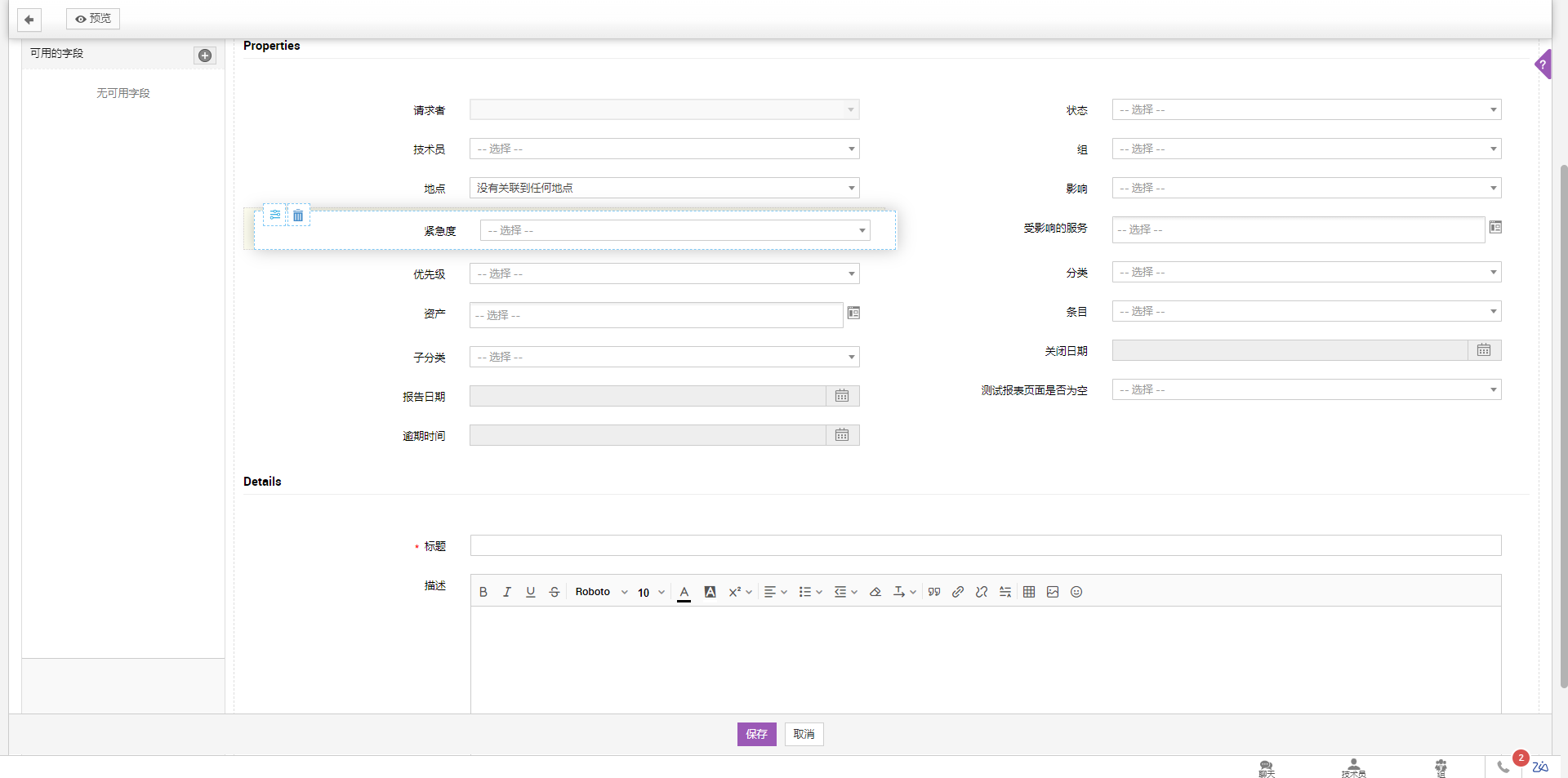This screenshot has height=778, width=1568.
Task: Open the emoji picker in the editor
Action: (1076, 592)
